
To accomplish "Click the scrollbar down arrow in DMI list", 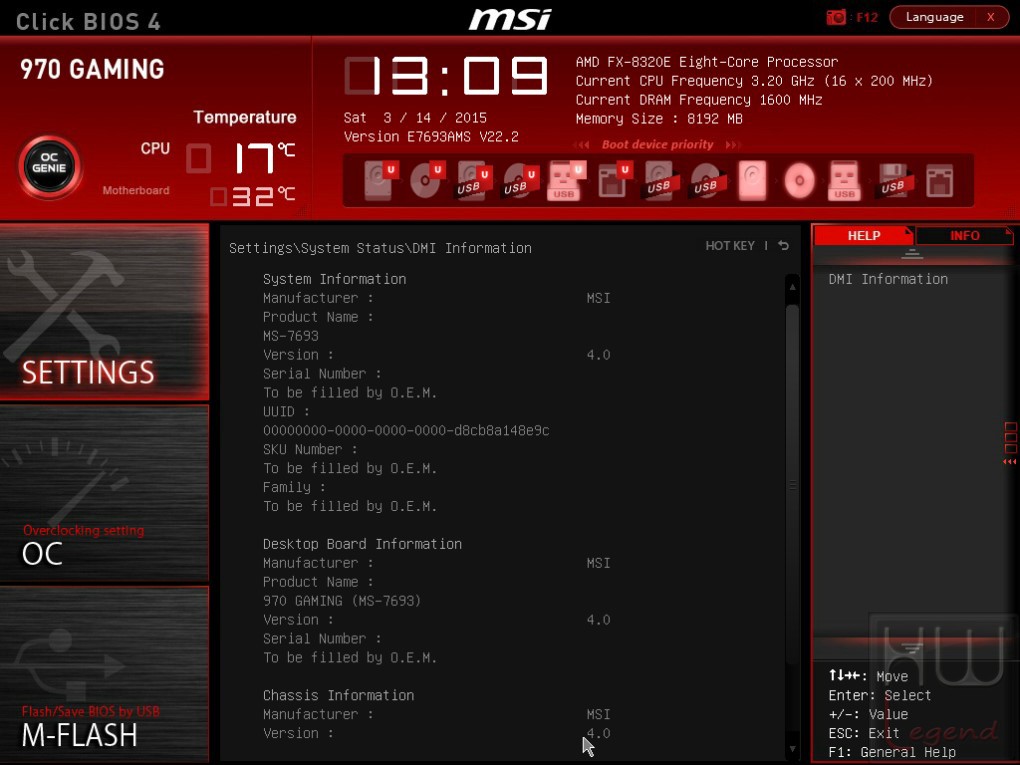I will click(792, 749).
